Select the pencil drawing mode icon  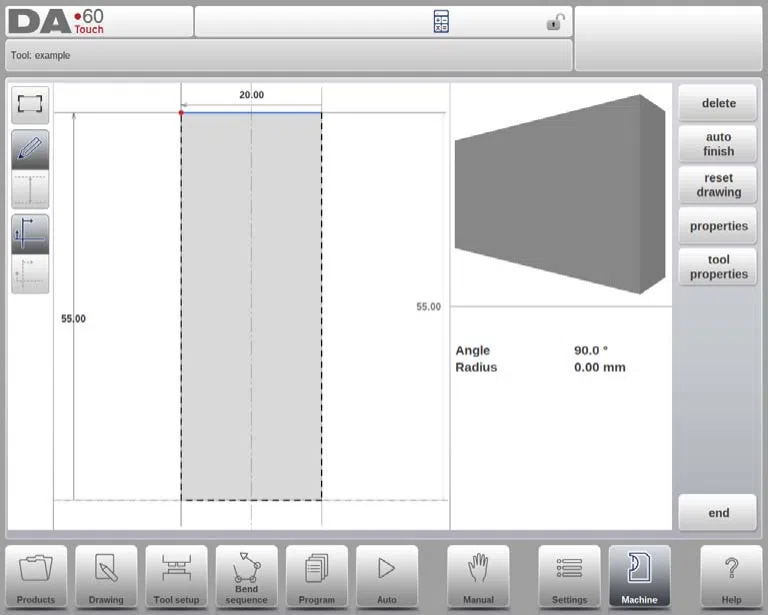[x=30, y=149]
